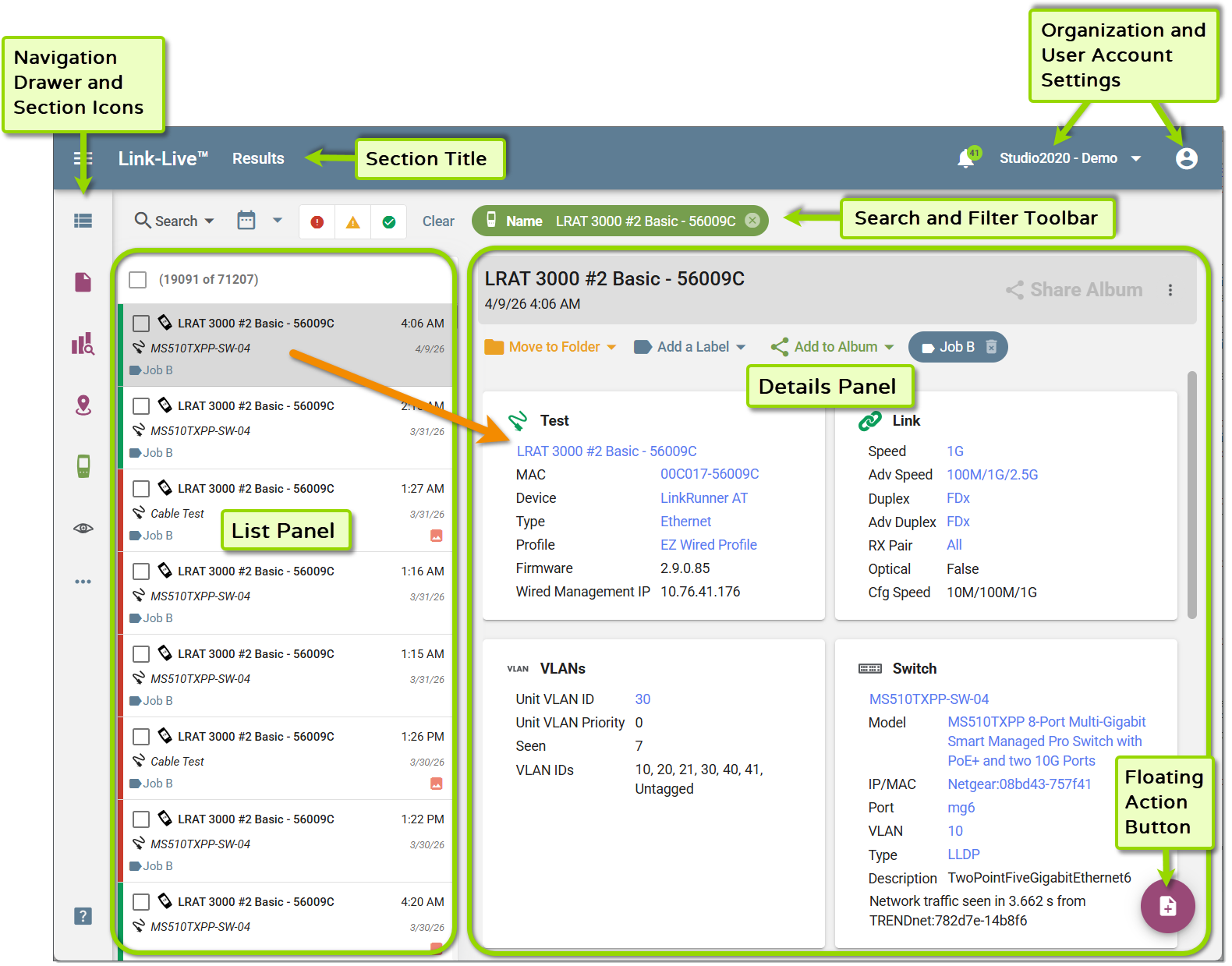Screen dimensions: 1232x966
Task: Click the Ethernet type link
Action: [686, 522]
